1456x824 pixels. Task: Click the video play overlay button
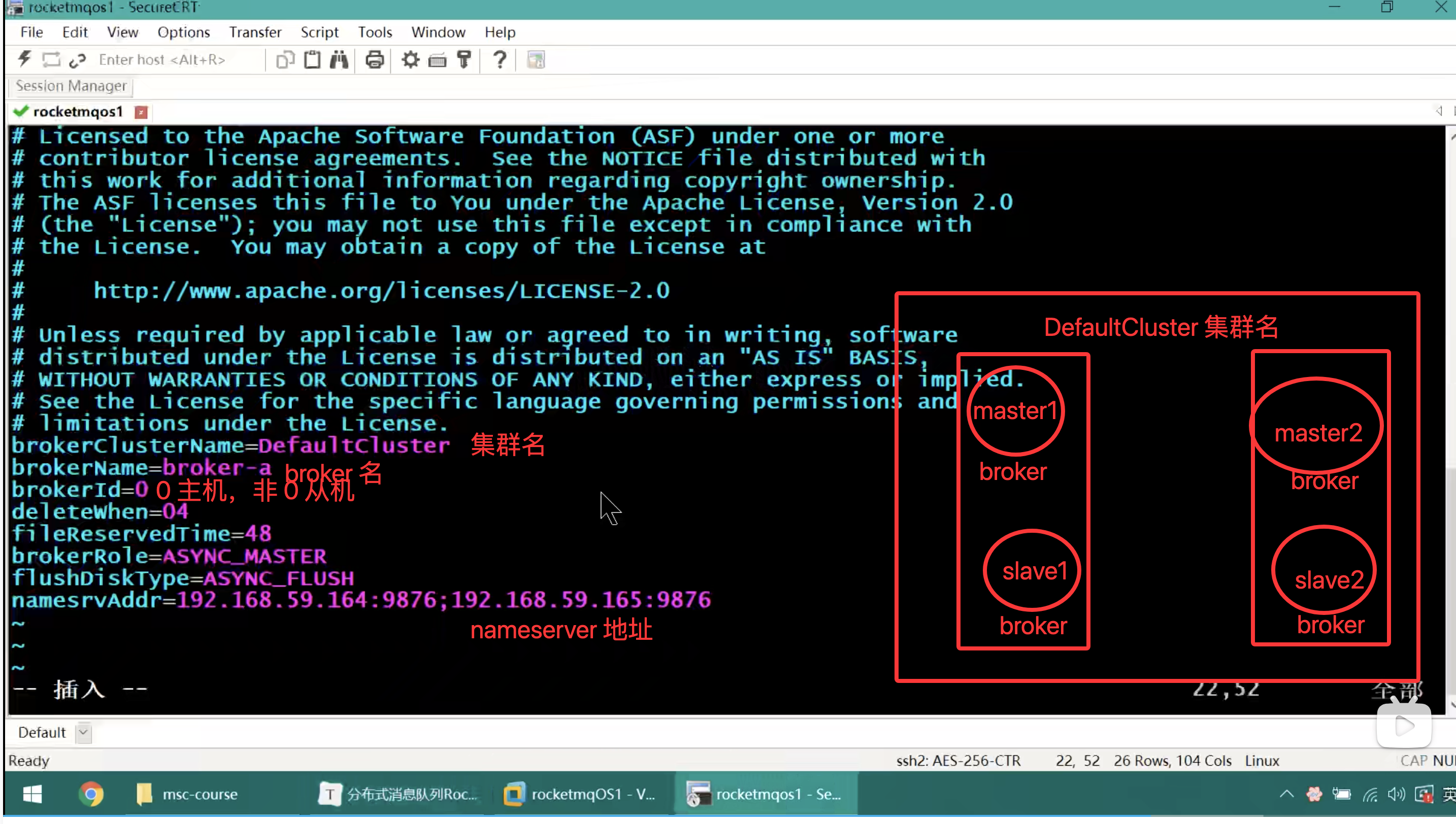click(1404, 726)
